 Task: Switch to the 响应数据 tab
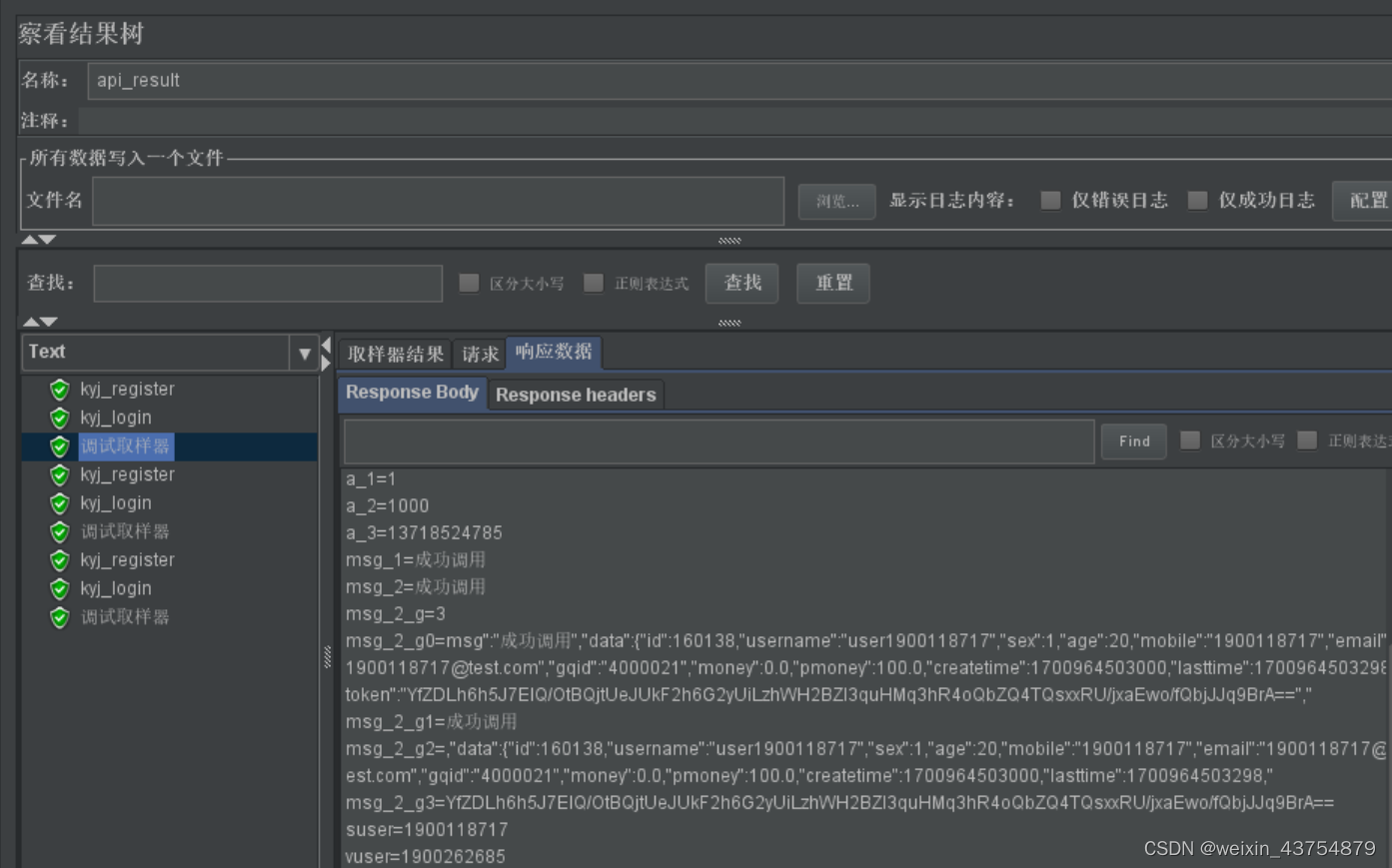(554, 352)
